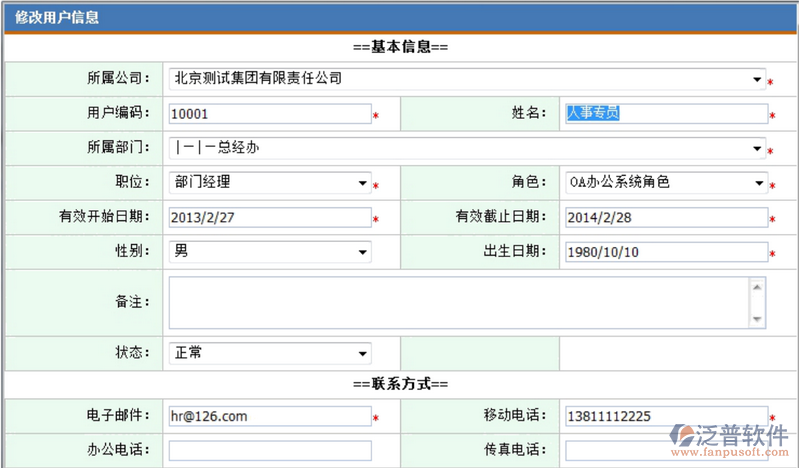Expand the 状态 status dropdown
The image size is (799, 468).
[269, 354]
